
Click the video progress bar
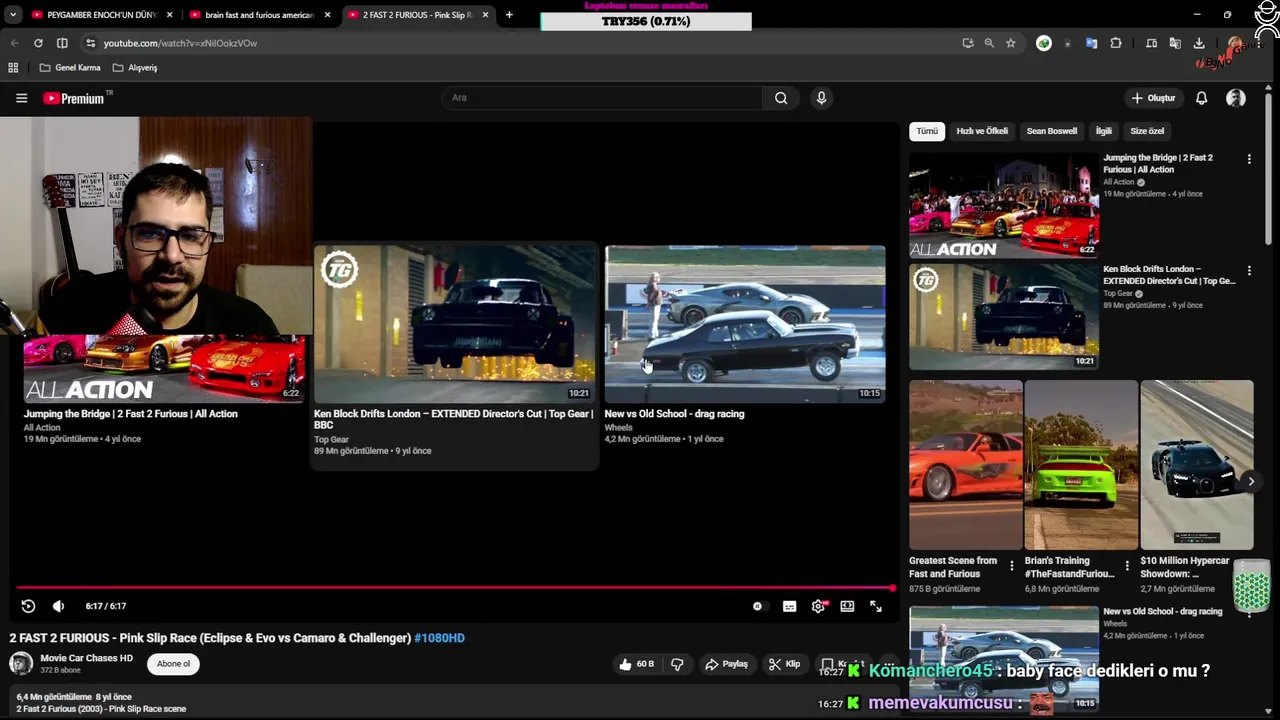click(455, 588)
